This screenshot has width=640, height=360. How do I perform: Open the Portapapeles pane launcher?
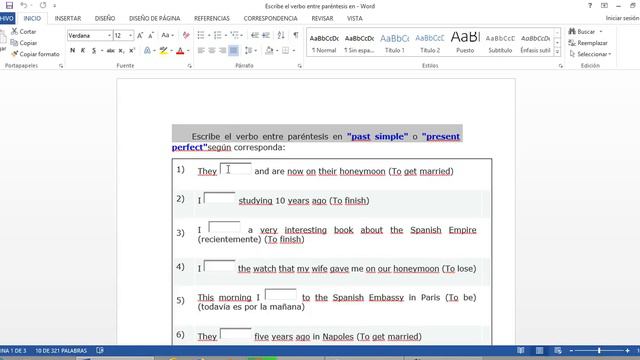pos(61,66)
